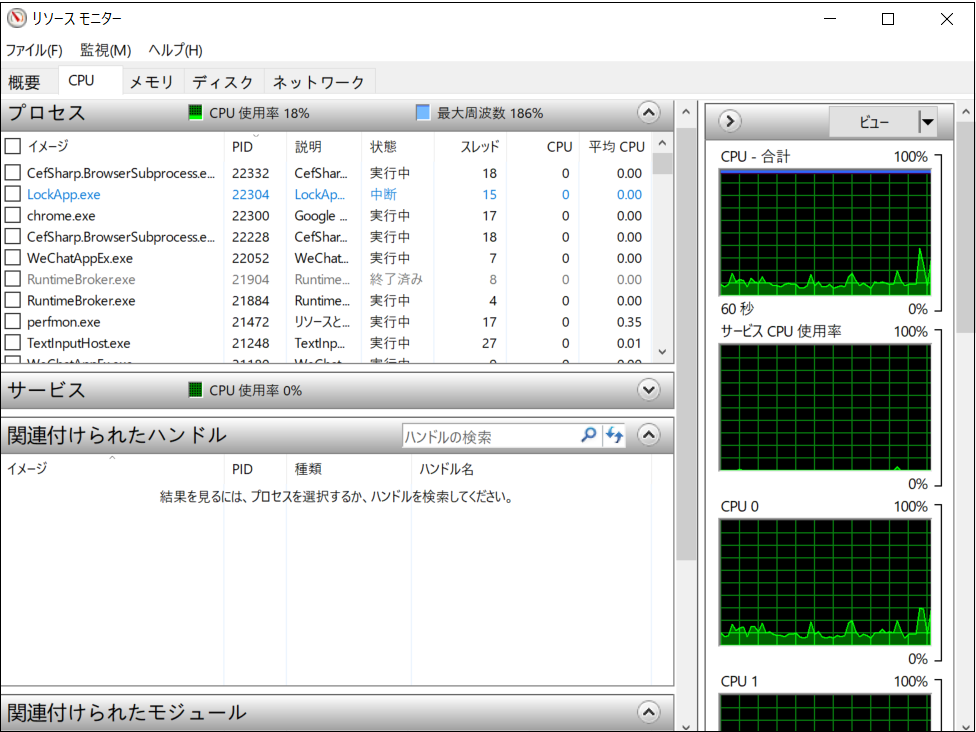Click the ハンドルの検索 input field

tap(490, 436)
